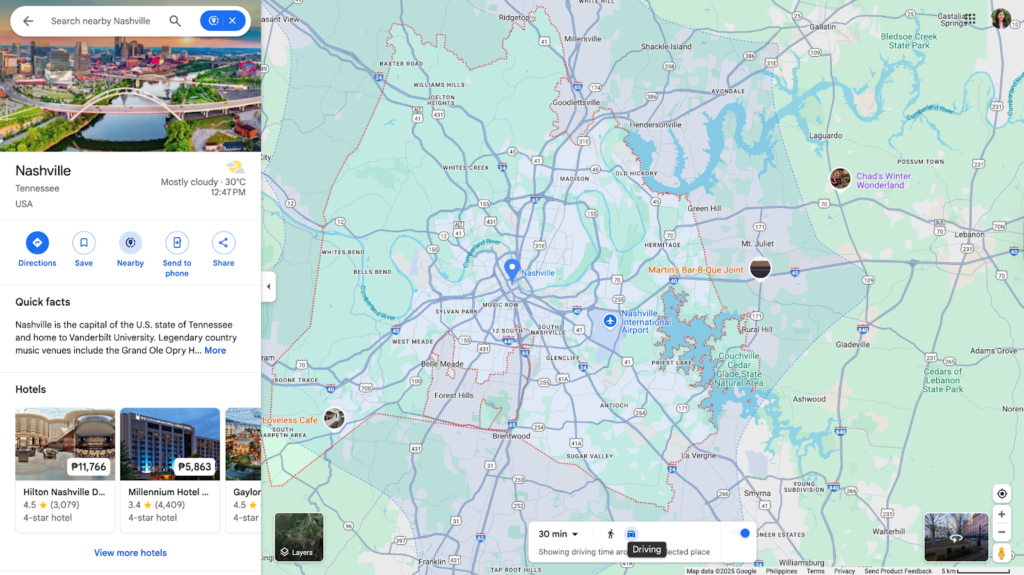Click the magnifier search icon
The width and height of the screenshot is (1024, 575).
175,21
